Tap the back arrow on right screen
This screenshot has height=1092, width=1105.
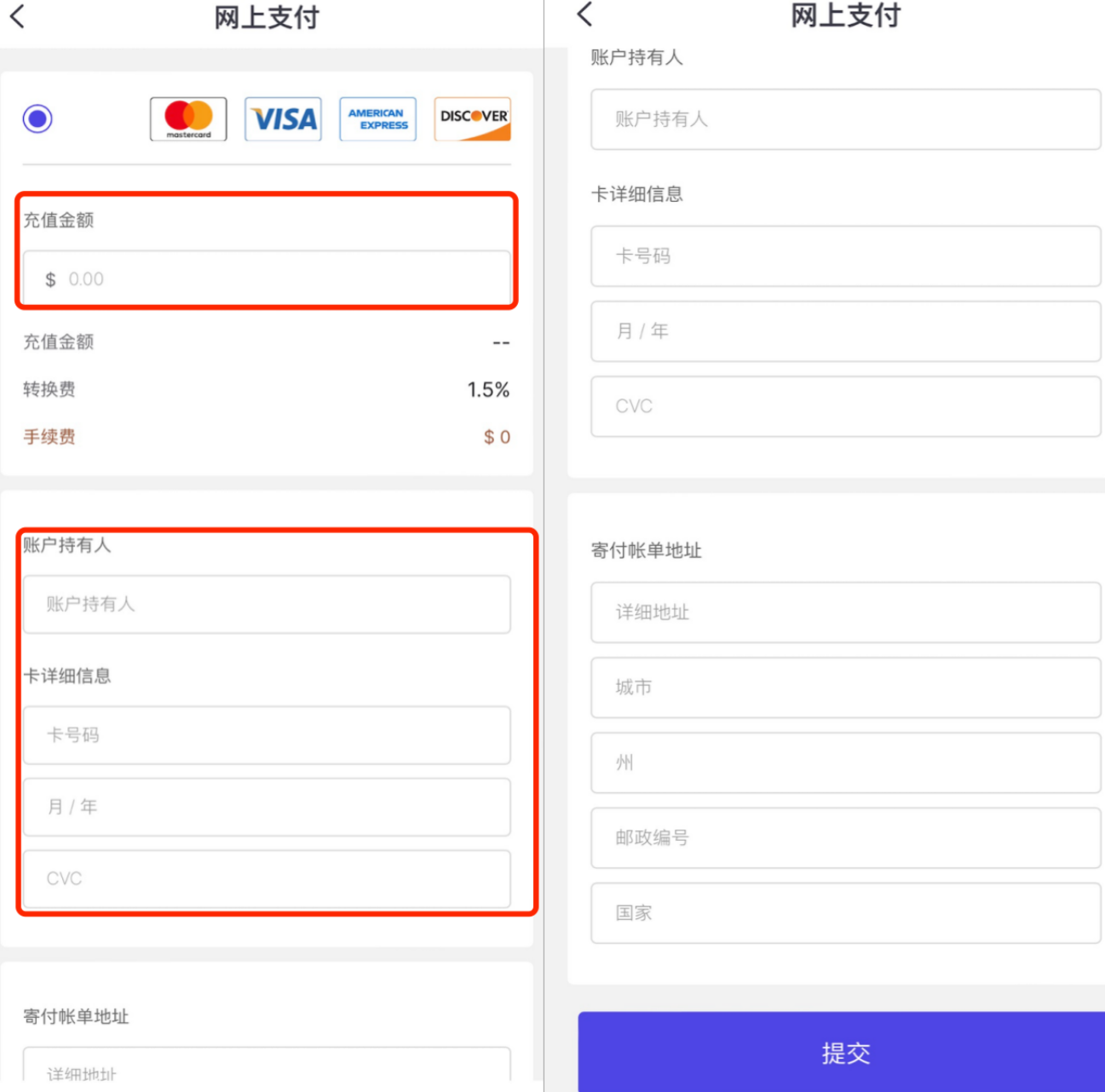(x=584, y=14)
